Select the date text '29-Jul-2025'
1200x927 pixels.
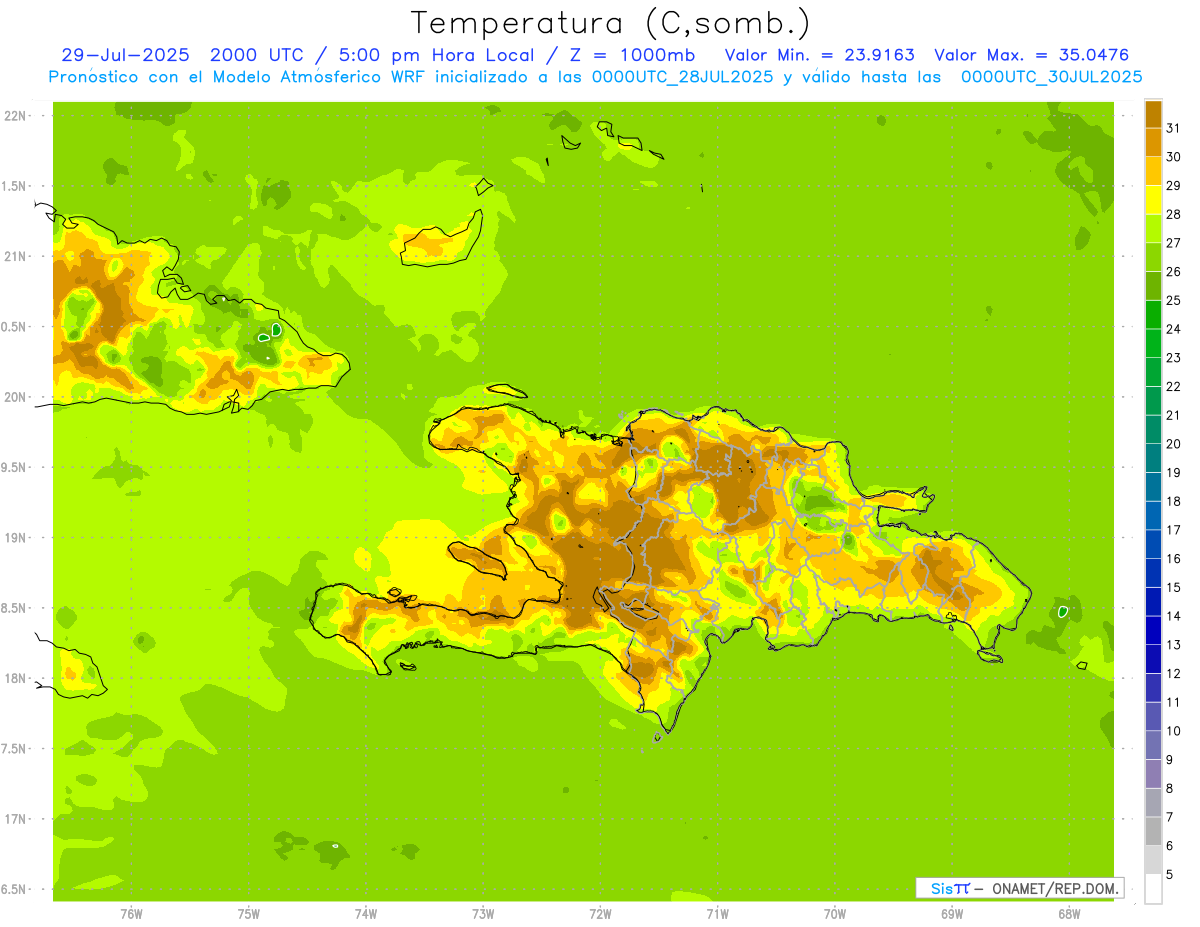[x=125, y=55]
